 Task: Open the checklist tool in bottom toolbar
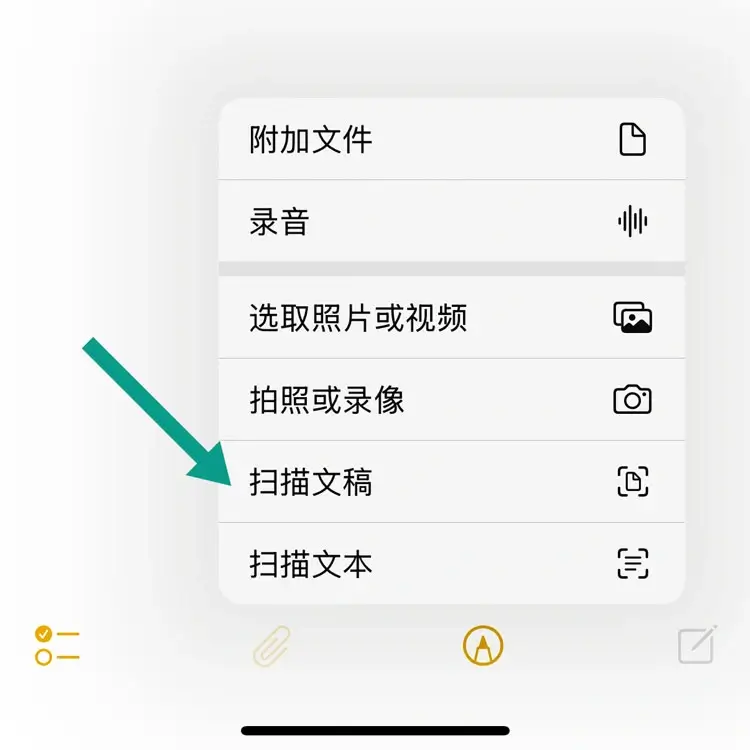point(57,645)
